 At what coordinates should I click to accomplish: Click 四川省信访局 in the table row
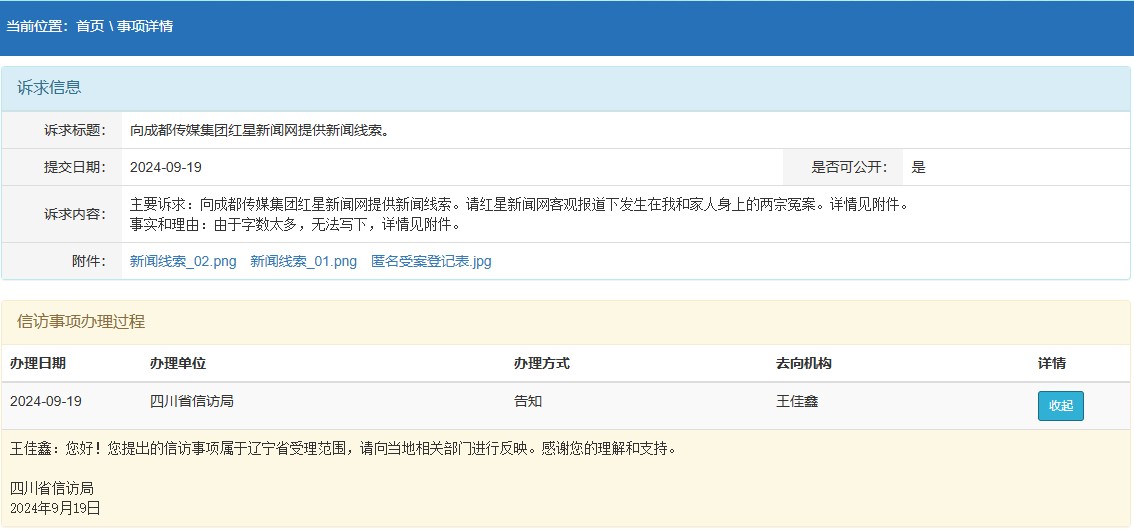[192, 401]
